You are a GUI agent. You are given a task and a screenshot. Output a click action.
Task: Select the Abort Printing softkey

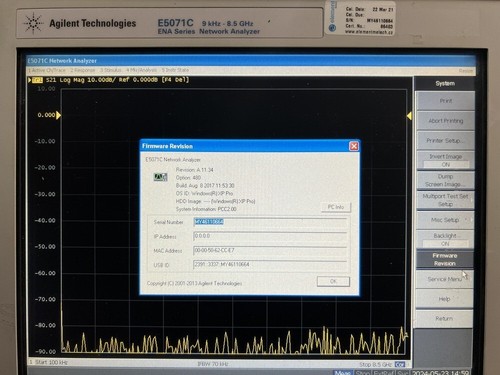[x=445, y=121]
